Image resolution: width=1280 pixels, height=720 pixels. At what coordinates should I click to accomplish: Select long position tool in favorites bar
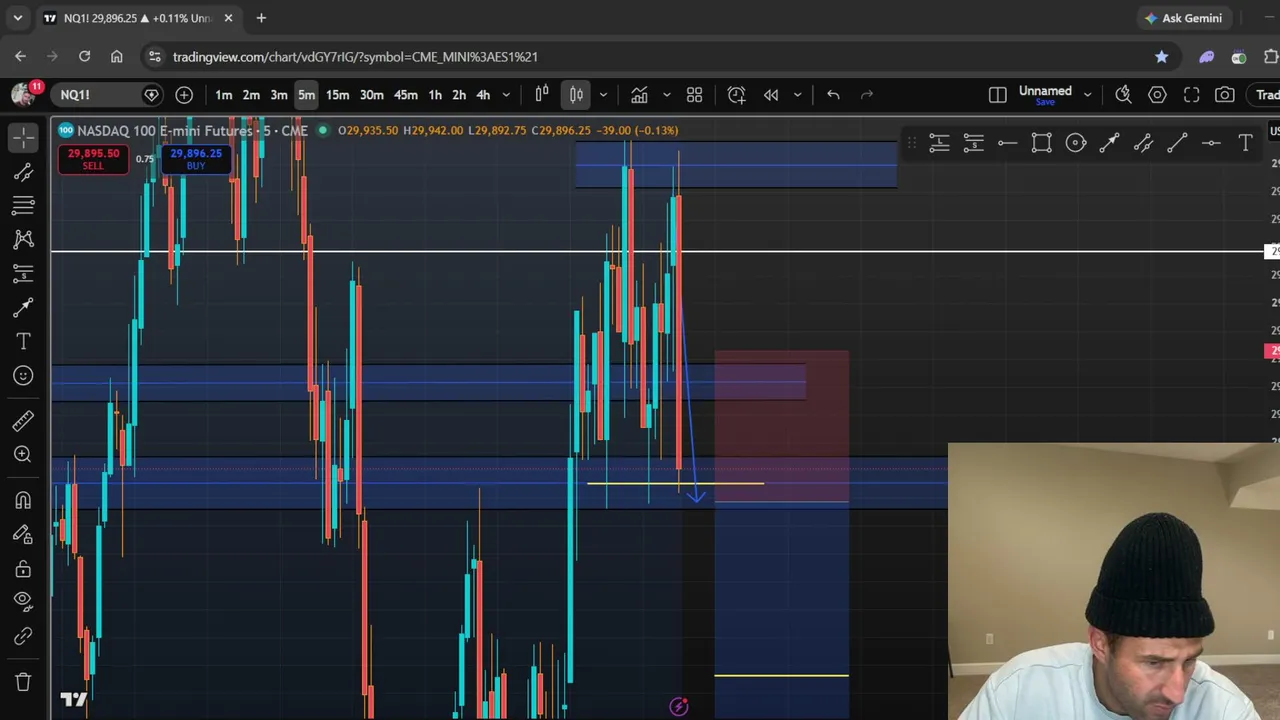[x=939, y=144]
